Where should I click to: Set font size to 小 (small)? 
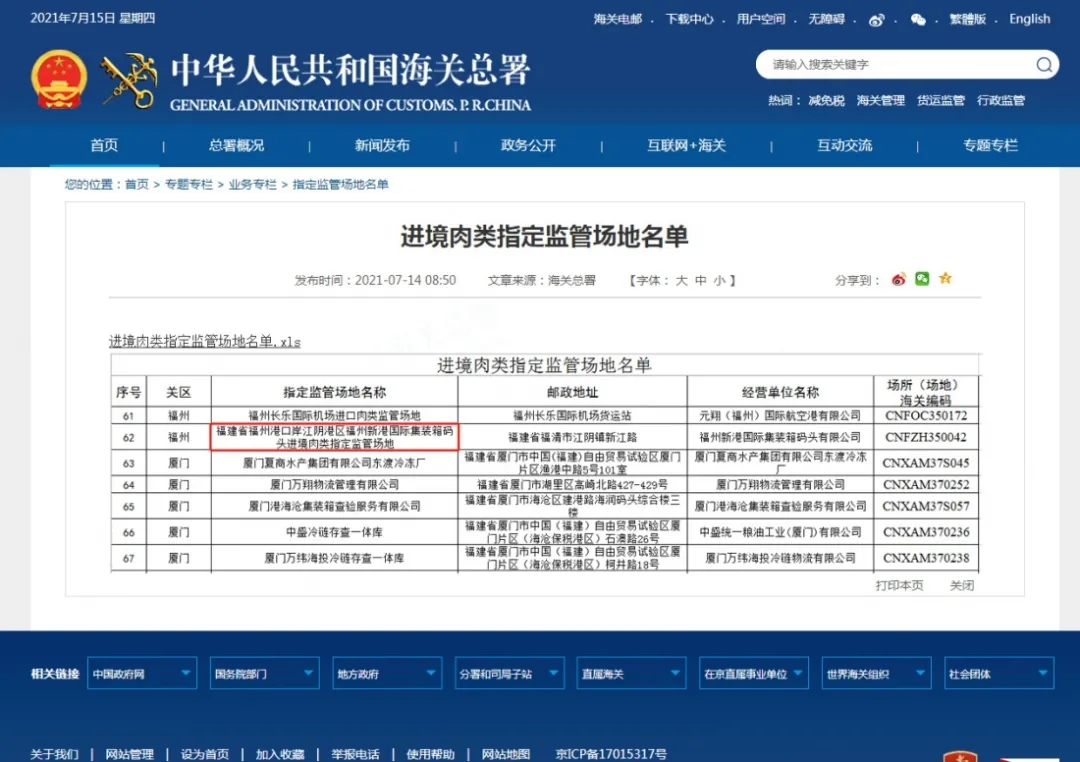pyautogui.click(x=719, y=281)
